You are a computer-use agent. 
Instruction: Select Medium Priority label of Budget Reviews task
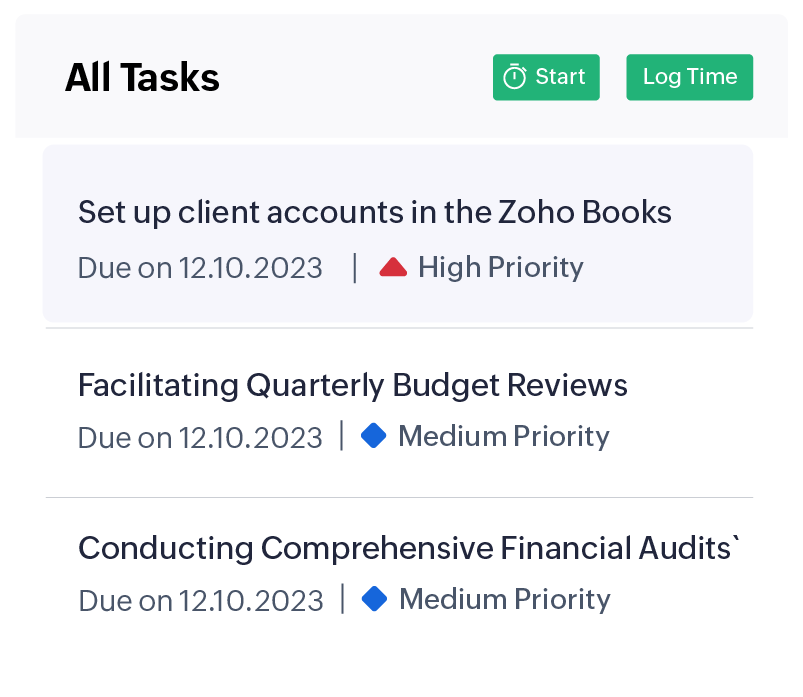tap(503, 436)
